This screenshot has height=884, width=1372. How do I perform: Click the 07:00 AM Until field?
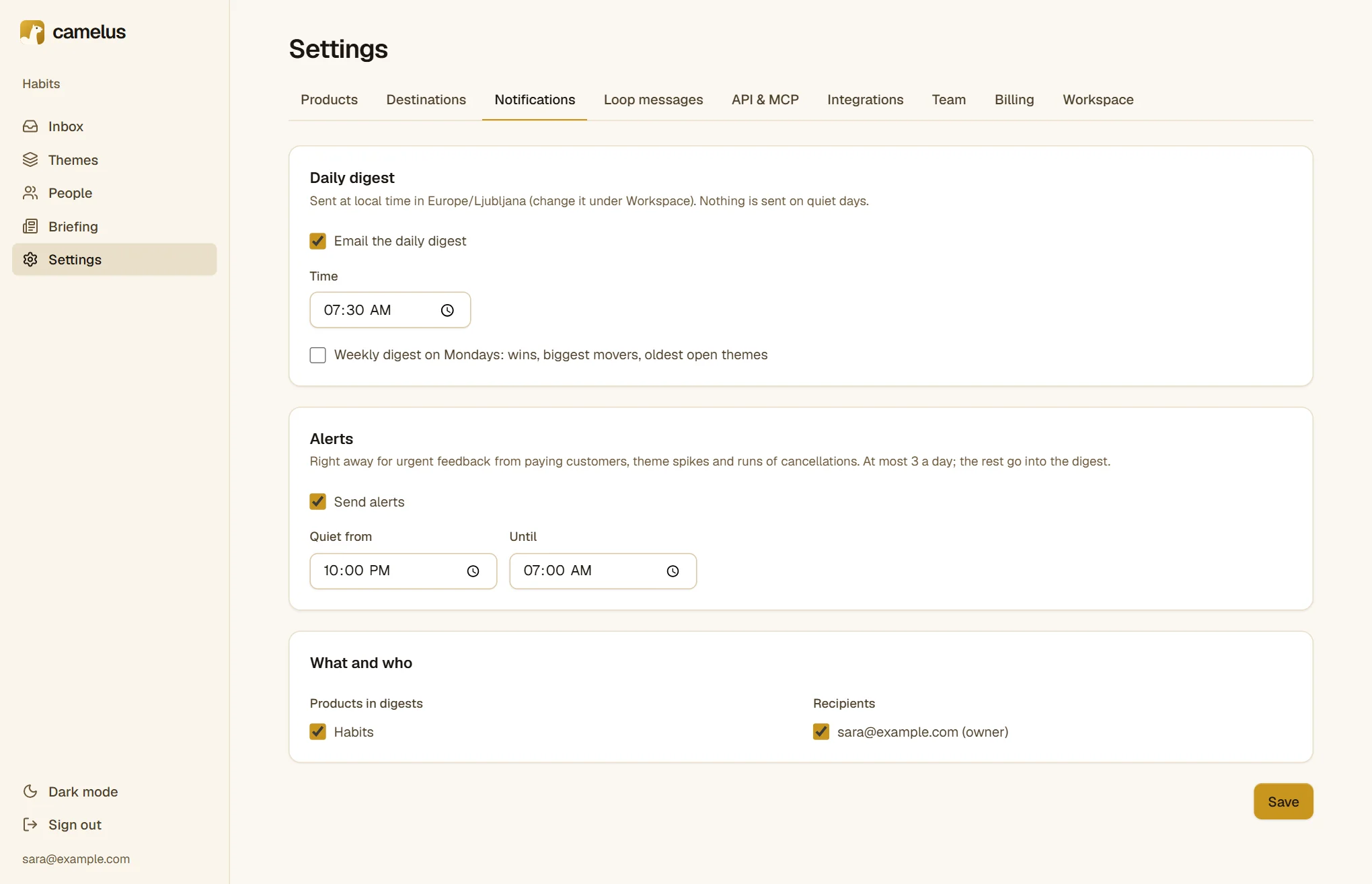603,571
